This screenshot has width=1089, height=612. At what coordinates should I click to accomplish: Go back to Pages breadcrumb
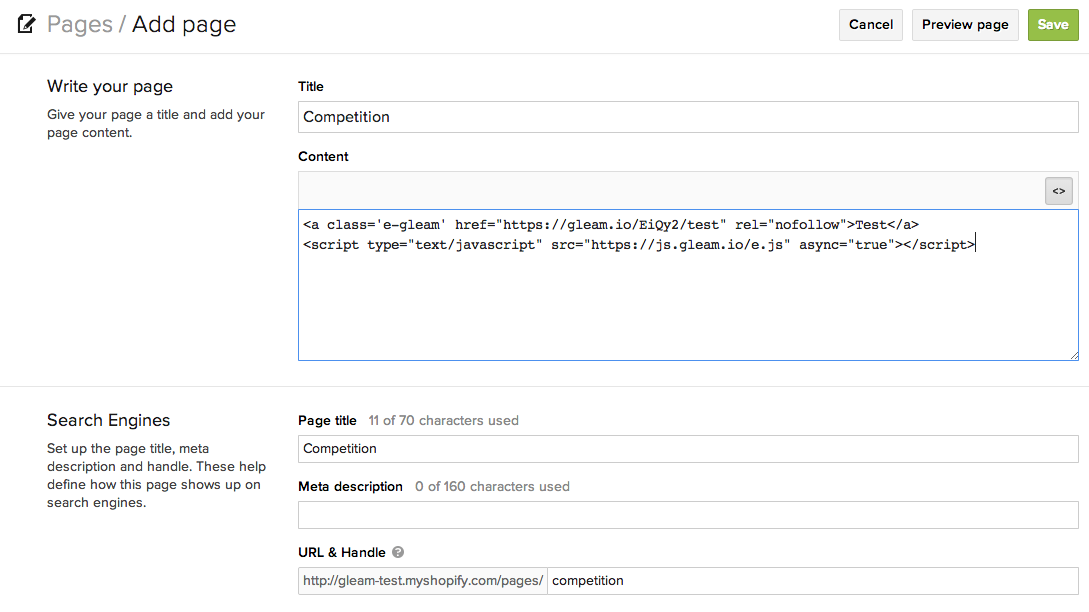(x=80, y=24)
